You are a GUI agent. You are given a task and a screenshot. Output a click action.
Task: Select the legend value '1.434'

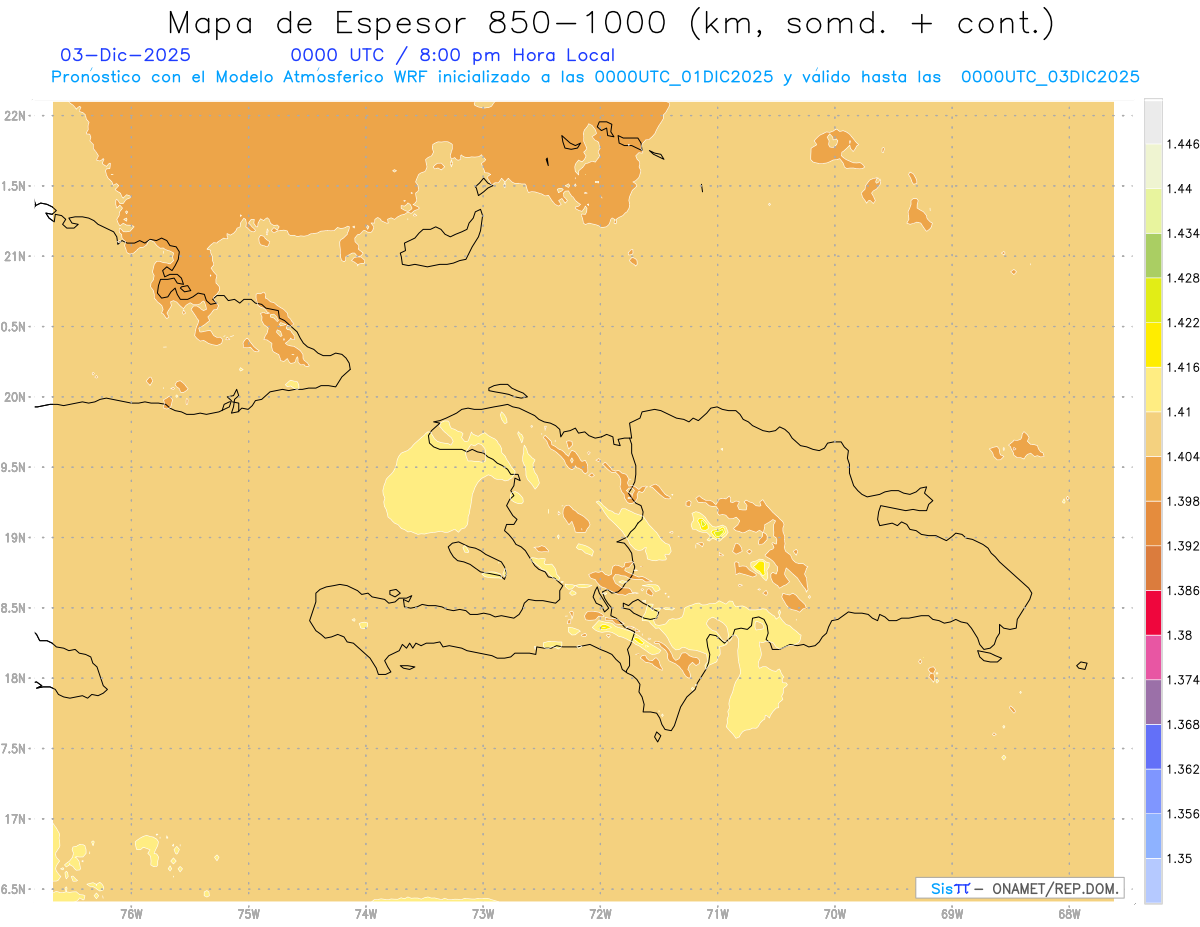coord(1184,233)
